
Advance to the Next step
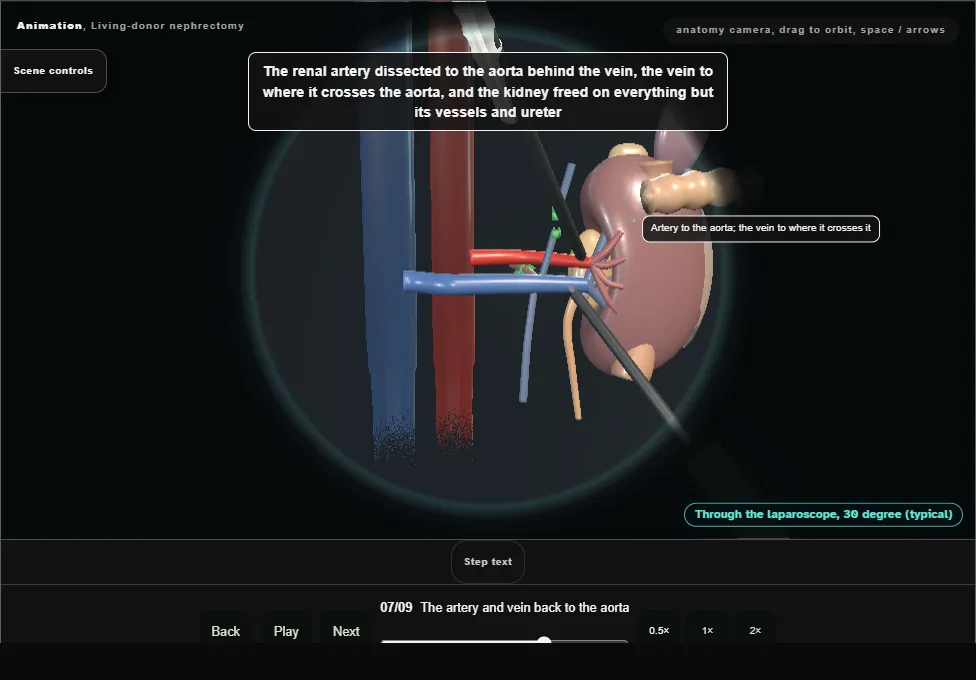coord(346,631)
